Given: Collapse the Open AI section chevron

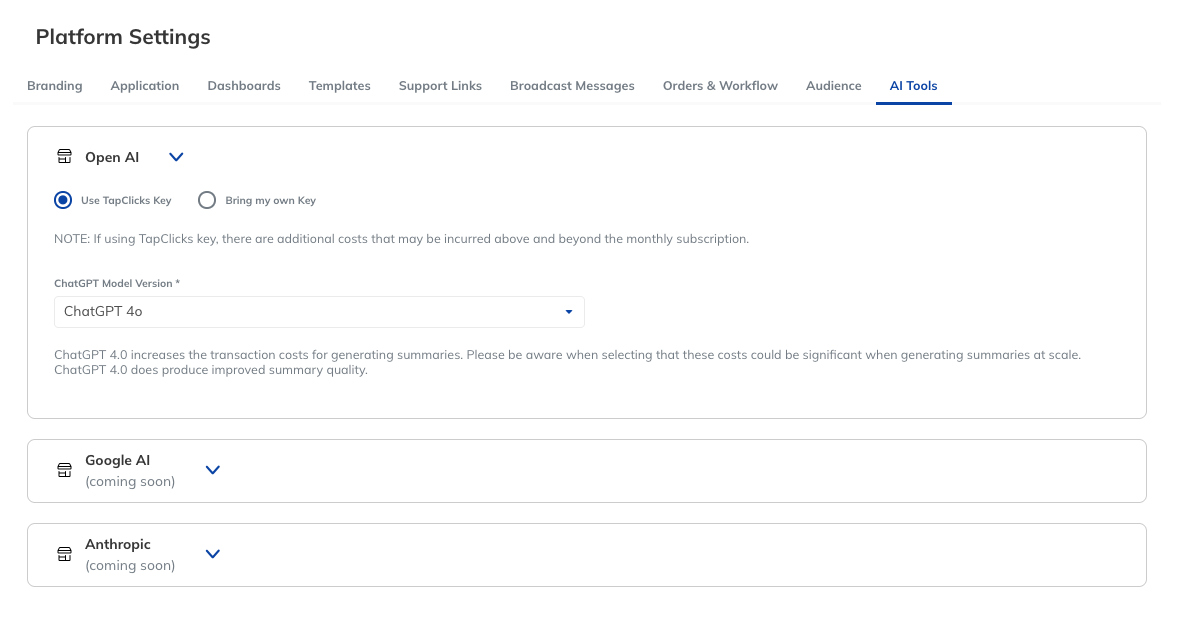Looking at the screenshot, I should click(176, 157).
